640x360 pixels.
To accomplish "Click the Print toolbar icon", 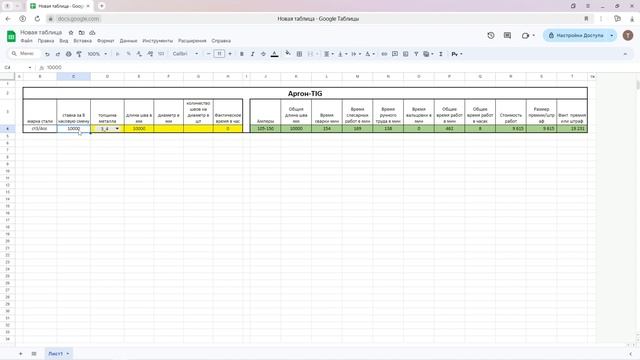I will click(x=69, y=54).
